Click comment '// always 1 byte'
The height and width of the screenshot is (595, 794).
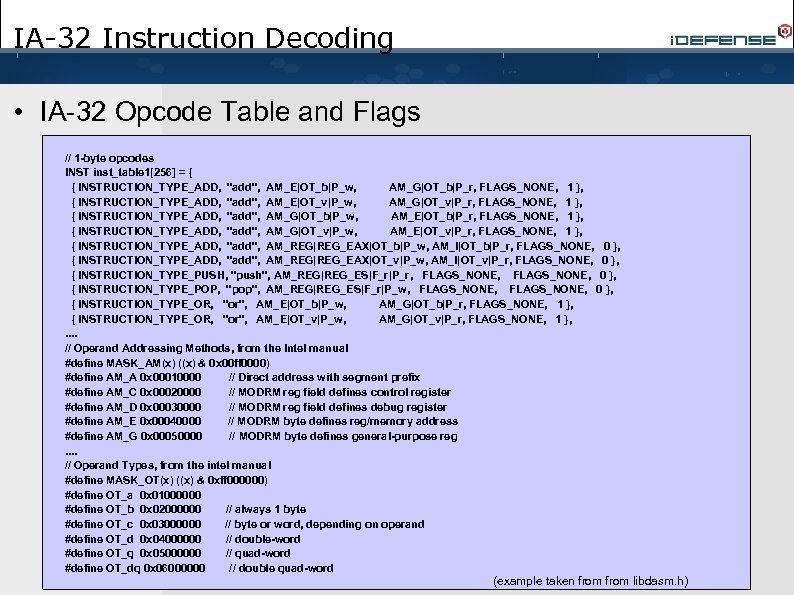click(x=266, y=509)
